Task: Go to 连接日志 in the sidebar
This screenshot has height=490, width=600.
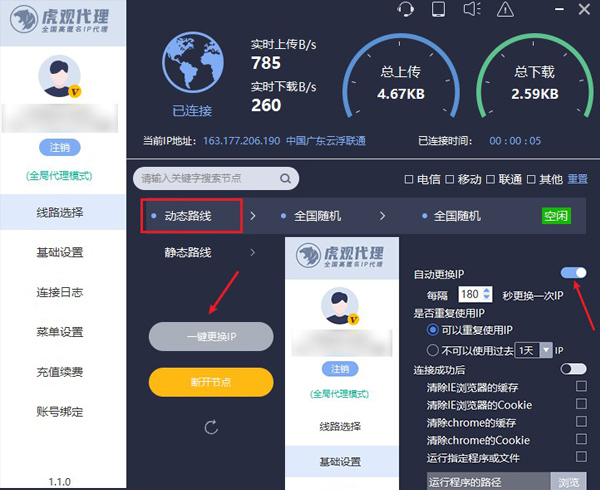Action: (60, 292)
